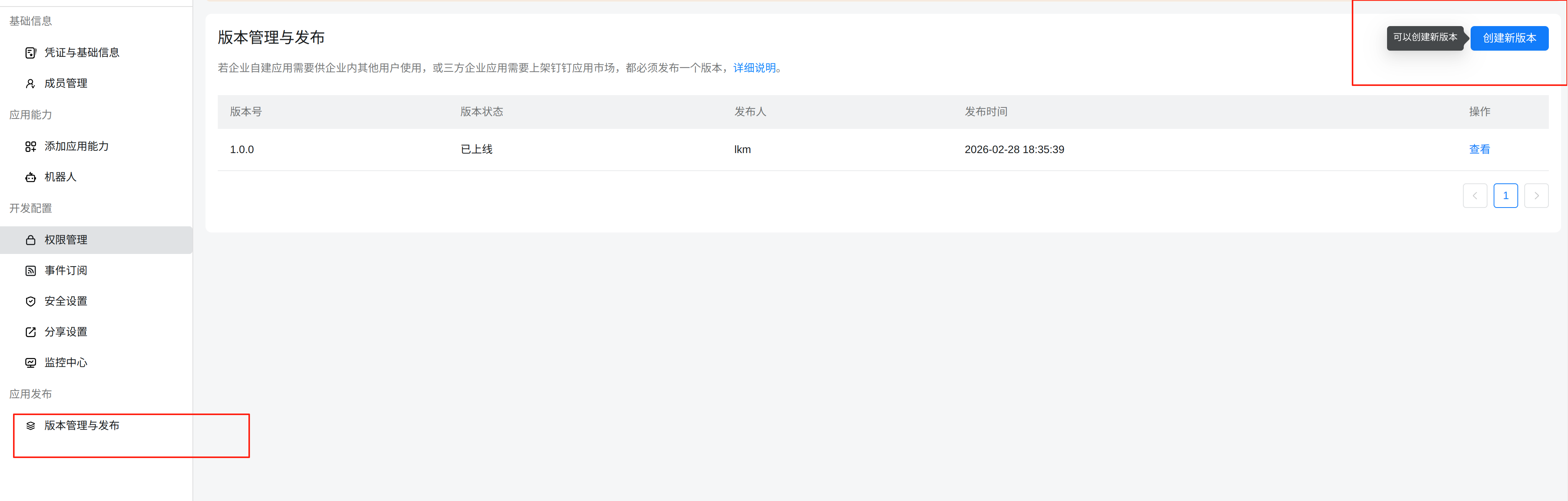Click the 分享设置 share icon
The width and height of the screenshot is (1568, 501).
(30, 332)
